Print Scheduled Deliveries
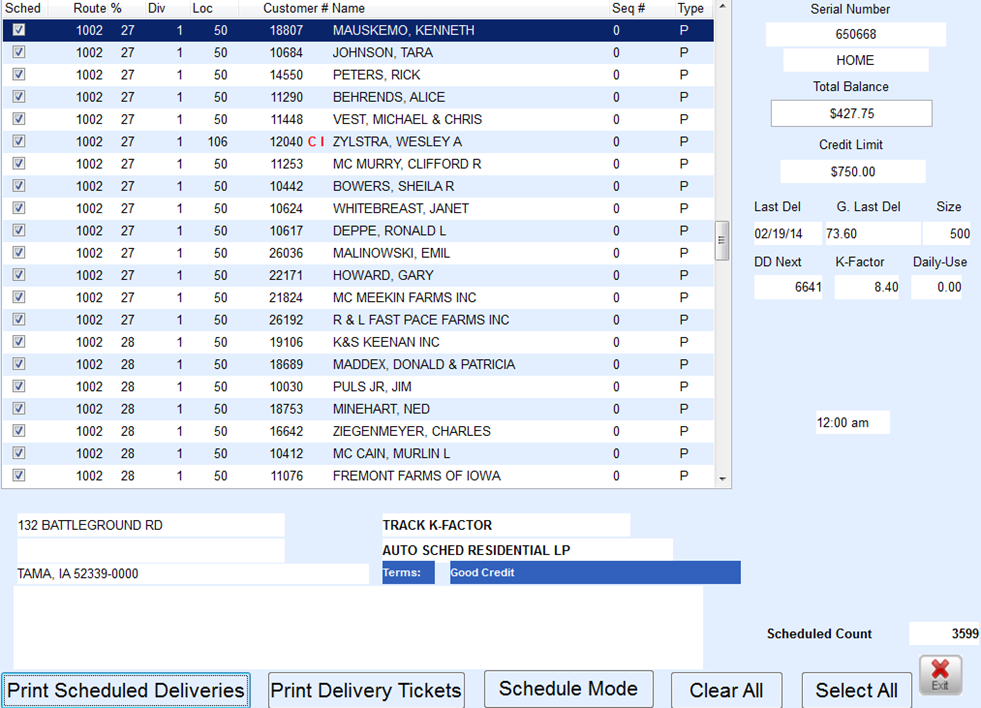The image size is (981, 708). click(x=126, y=690)
